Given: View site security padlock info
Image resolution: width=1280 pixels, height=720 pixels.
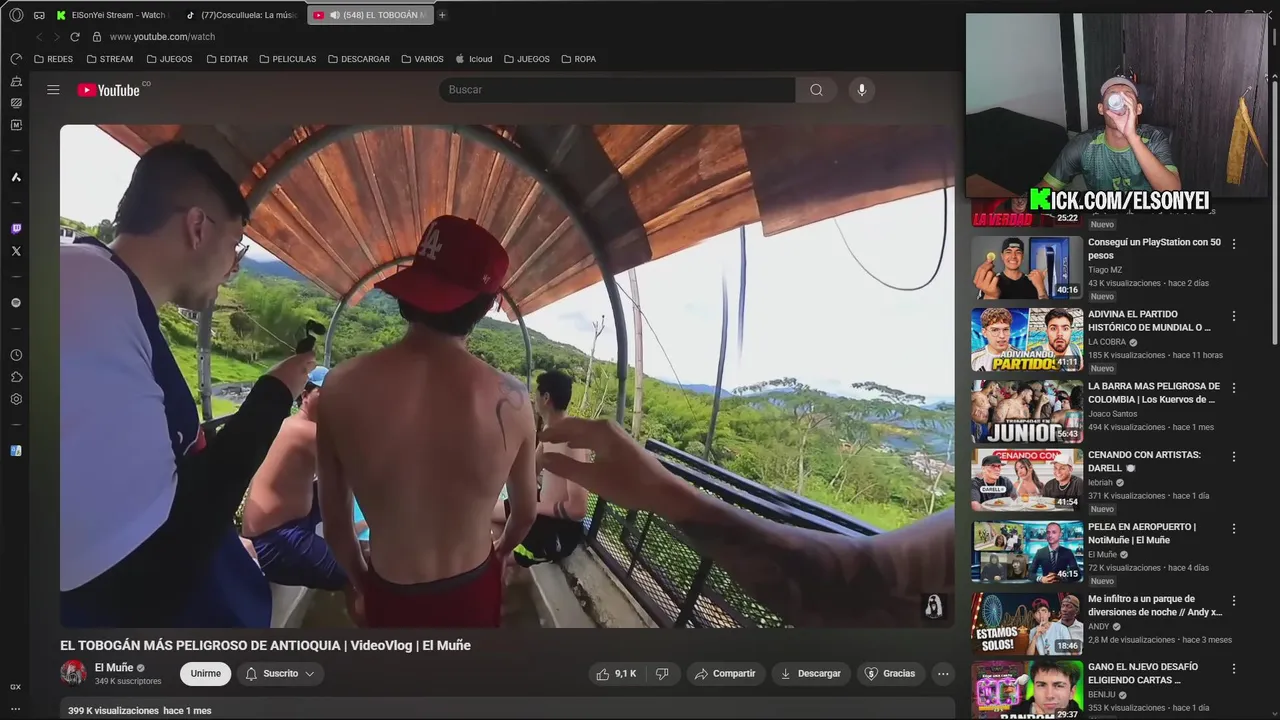Looking at the screenshot, I should 97,37.
